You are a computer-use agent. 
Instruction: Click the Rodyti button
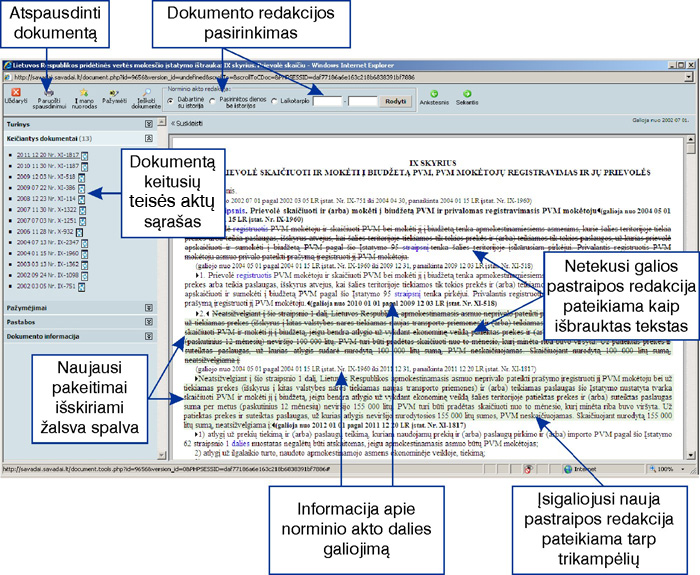(x=396, y=102)
